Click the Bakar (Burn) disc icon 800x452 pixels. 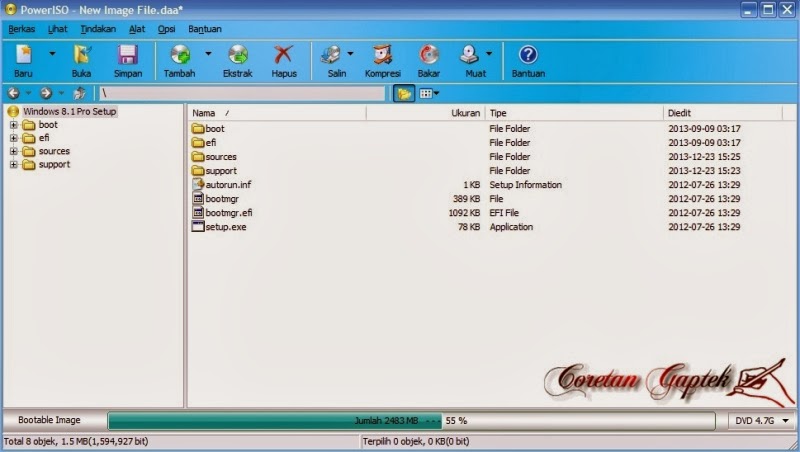click(x=429, y=55)
